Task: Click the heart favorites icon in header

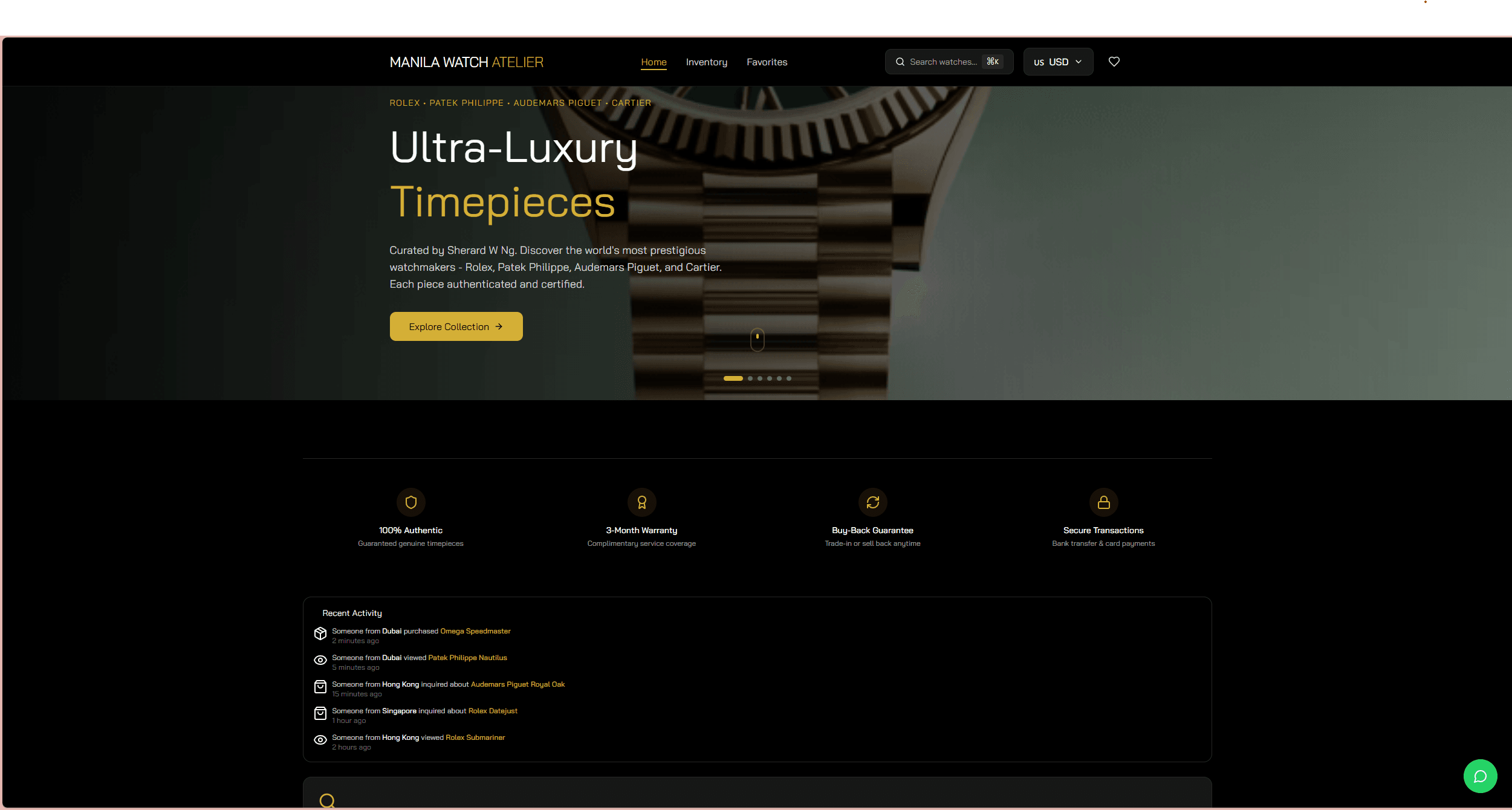Action: pyautogui.click(x=1114, y=62)
